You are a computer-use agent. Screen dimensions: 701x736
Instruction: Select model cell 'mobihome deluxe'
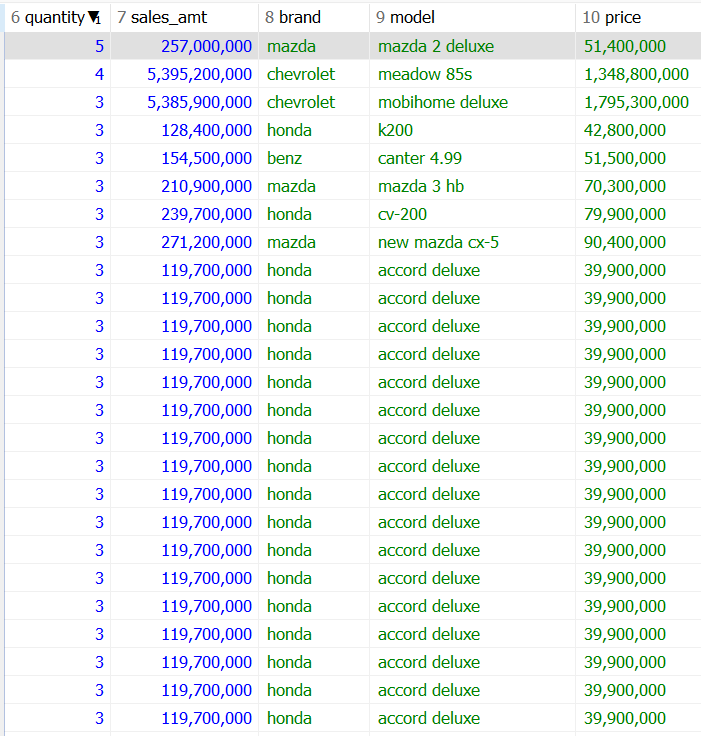(x=472, y=102)
